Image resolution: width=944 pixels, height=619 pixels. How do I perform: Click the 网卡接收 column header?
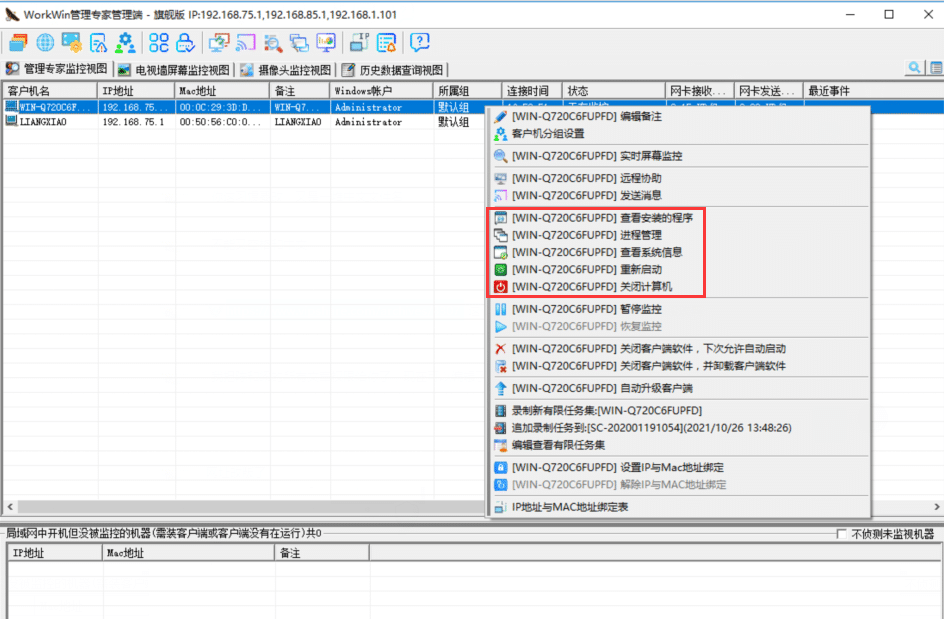pyautogui.click(x=700, y=91)
